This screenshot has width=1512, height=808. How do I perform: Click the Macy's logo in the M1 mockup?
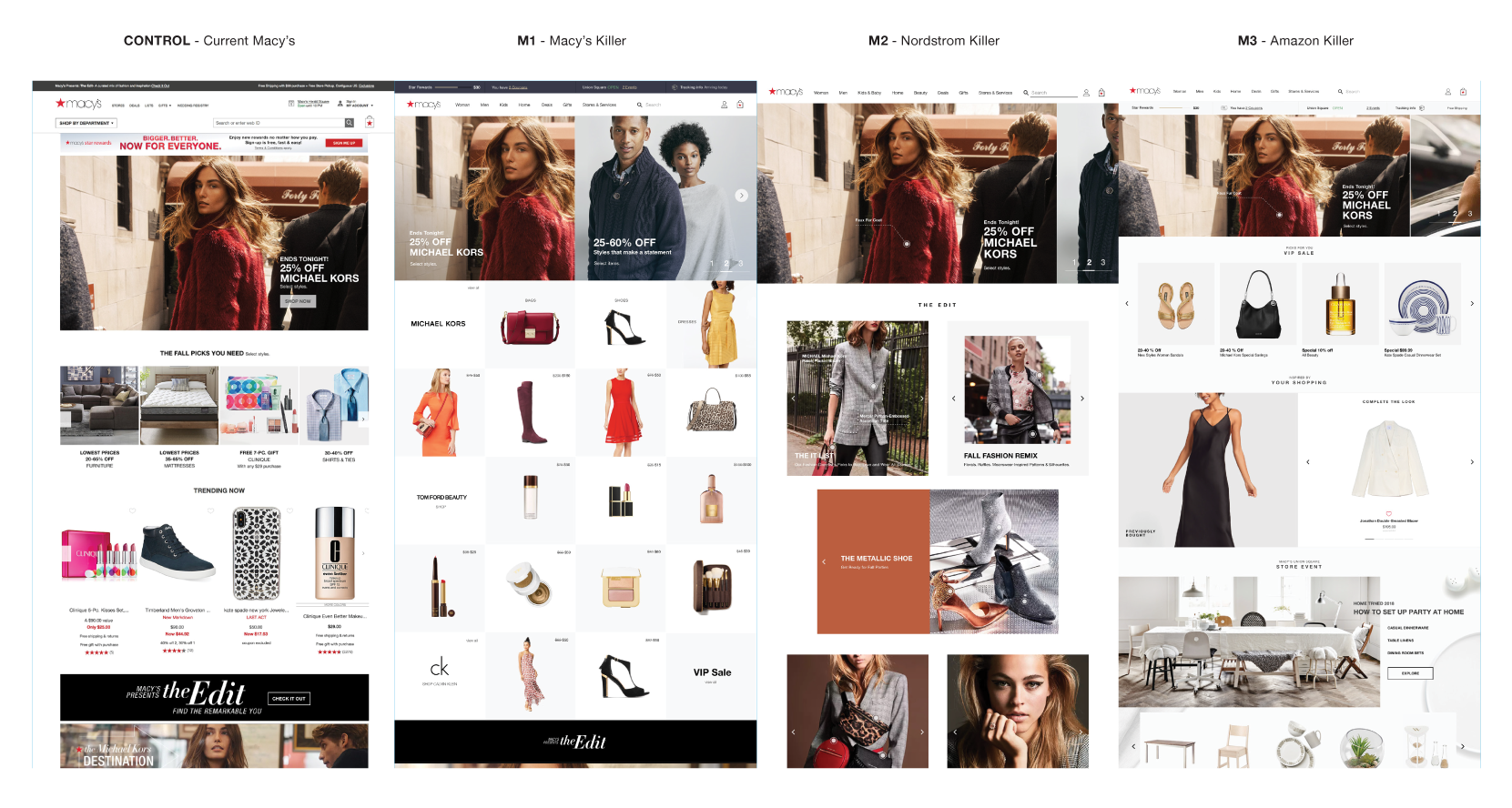[x=423, y=105]
